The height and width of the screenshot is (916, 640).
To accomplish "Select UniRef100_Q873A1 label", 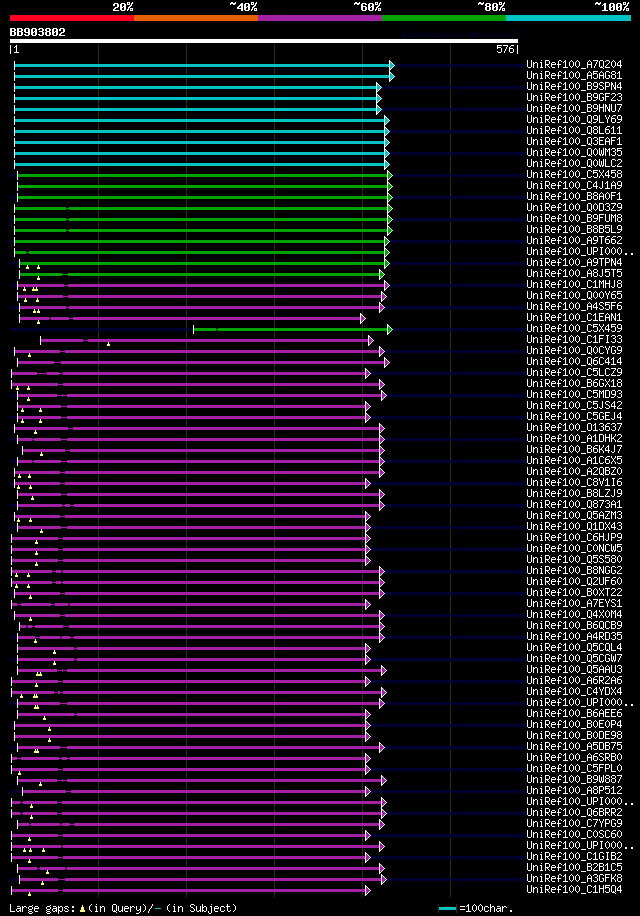I will click(574, 504).
